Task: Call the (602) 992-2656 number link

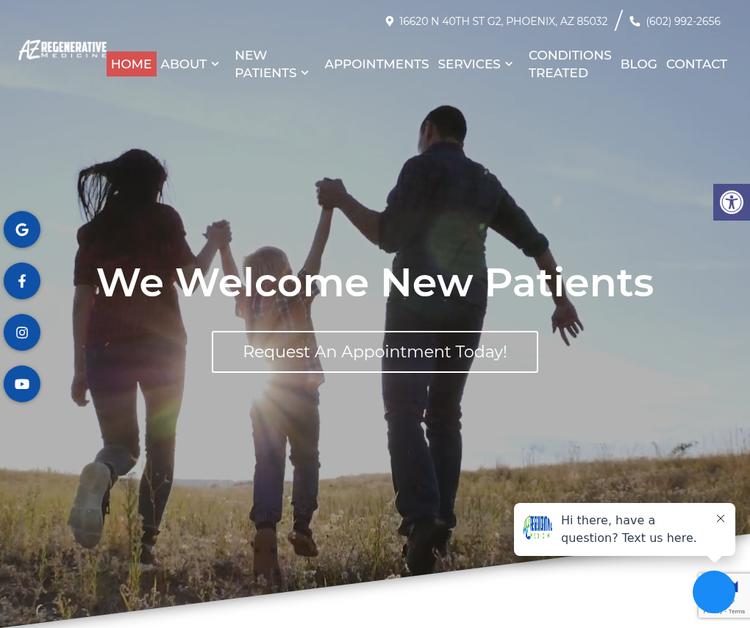Action: (x=683, y=22)
